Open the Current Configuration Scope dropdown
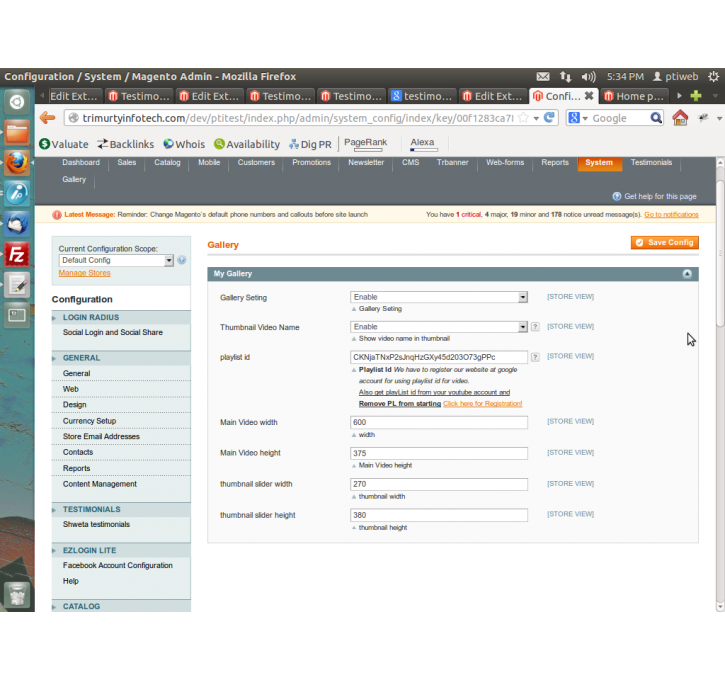Screen dimensions: 725x680 point(116,260)
